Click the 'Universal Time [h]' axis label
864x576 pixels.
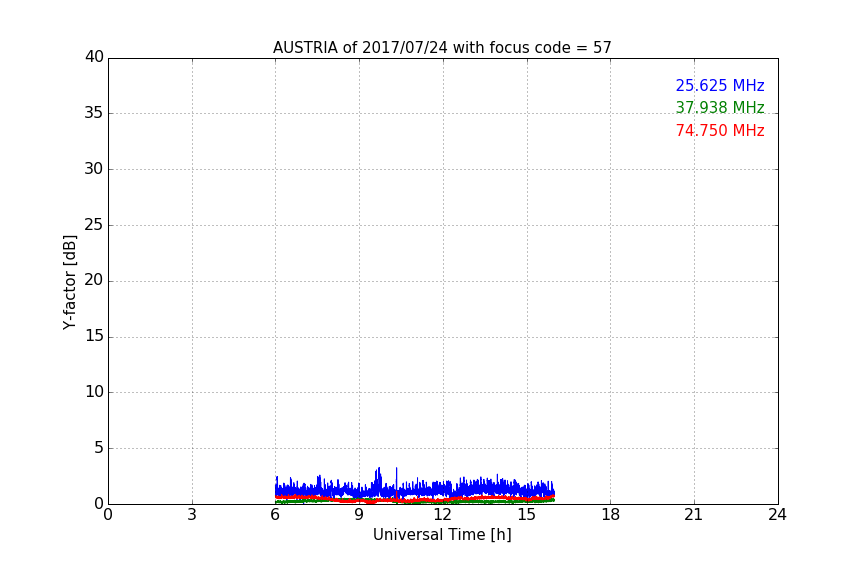tap(442, 535)
